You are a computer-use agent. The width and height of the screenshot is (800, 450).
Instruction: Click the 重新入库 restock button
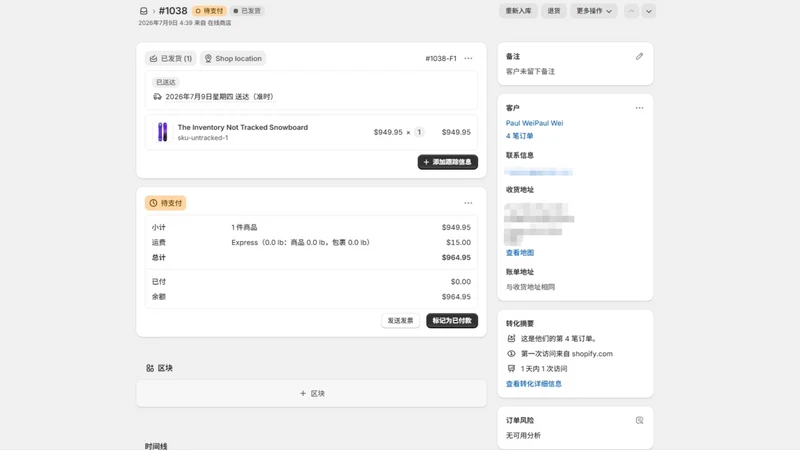tap(518, 11)
